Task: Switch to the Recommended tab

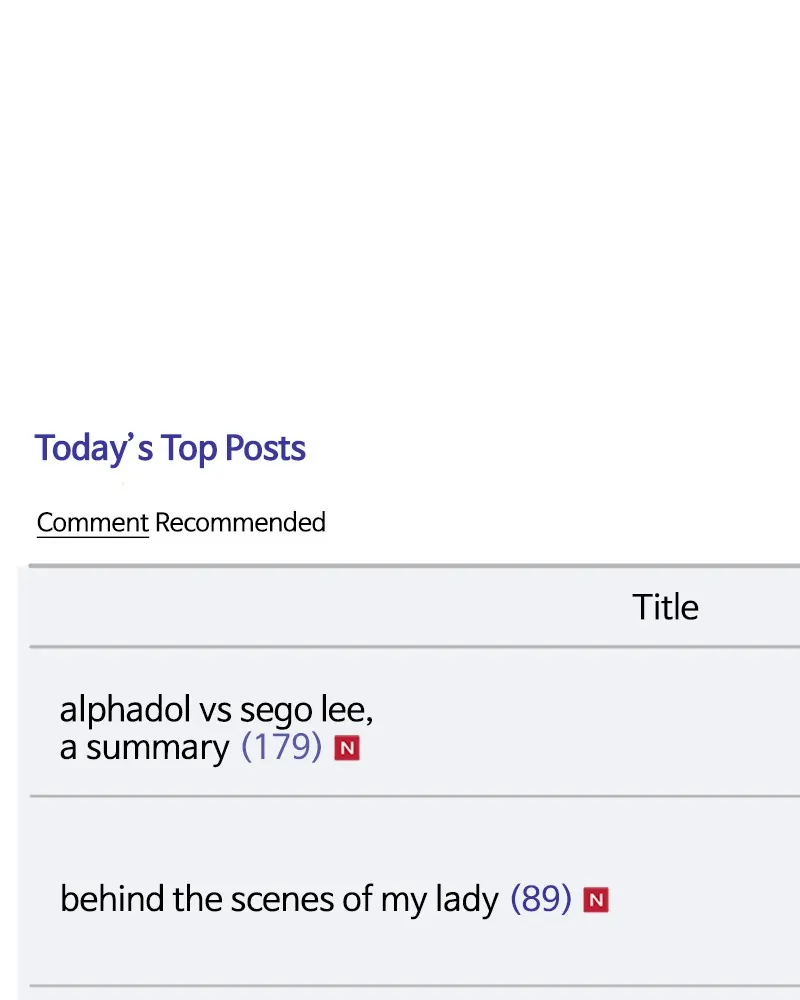Action: (240, 522)
